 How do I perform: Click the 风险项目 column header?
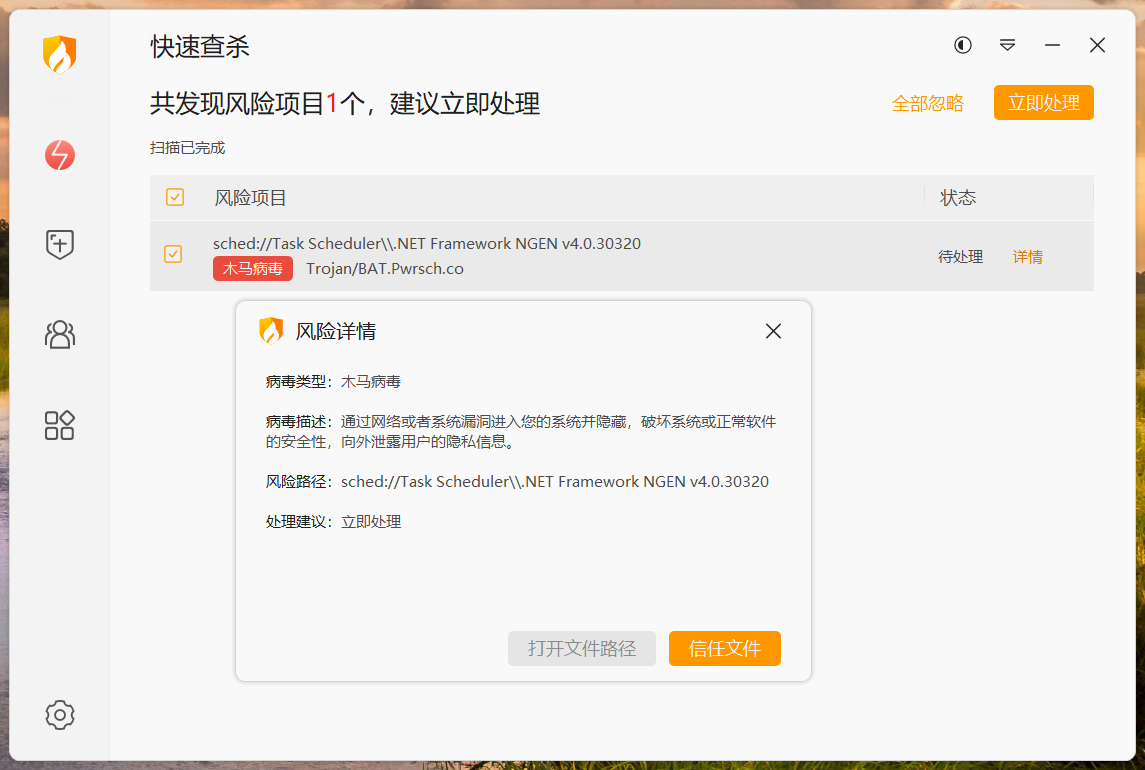click(251, 198)
